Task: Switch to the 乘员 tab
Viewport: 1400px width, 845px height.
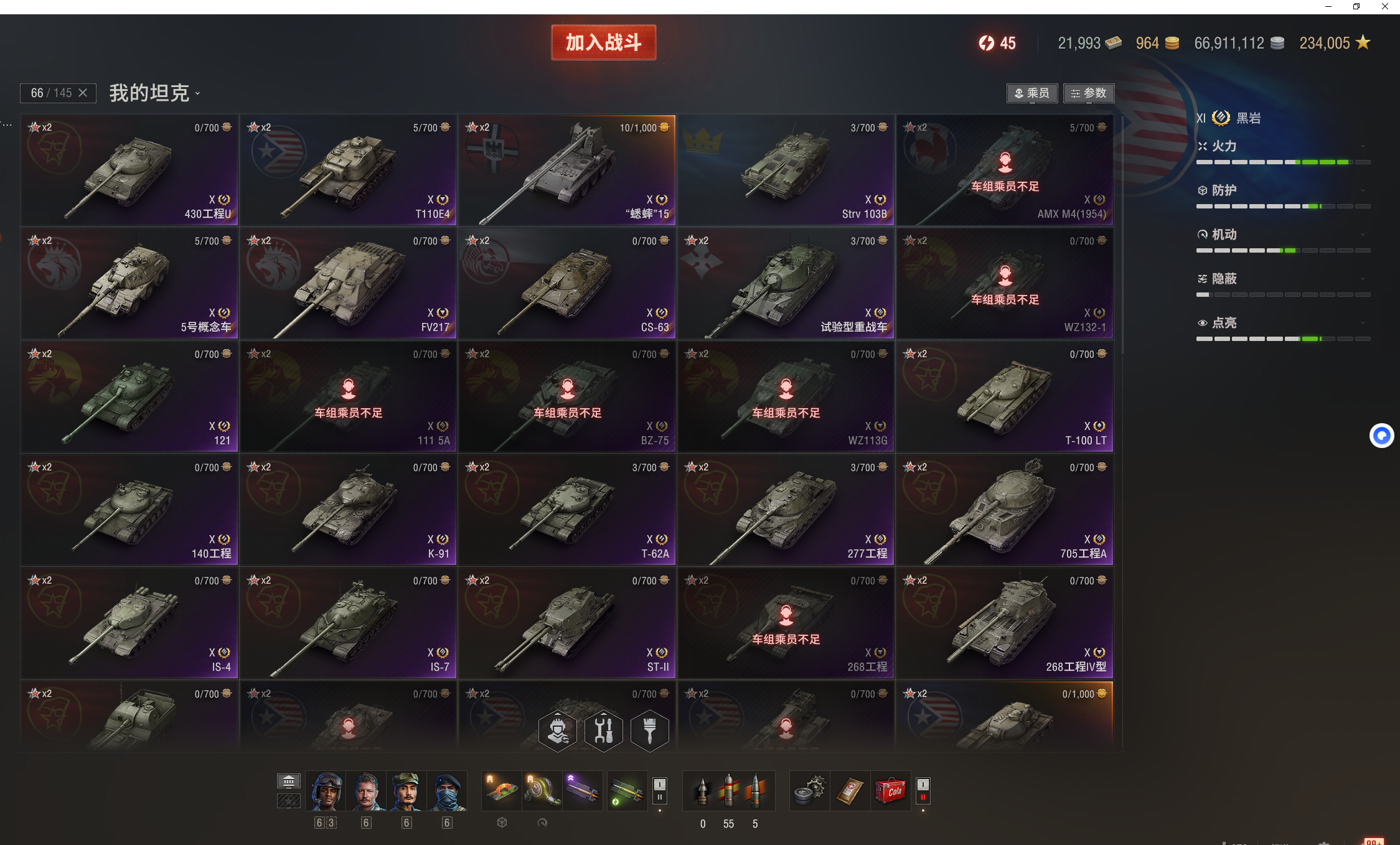Action: [1032, 93]
